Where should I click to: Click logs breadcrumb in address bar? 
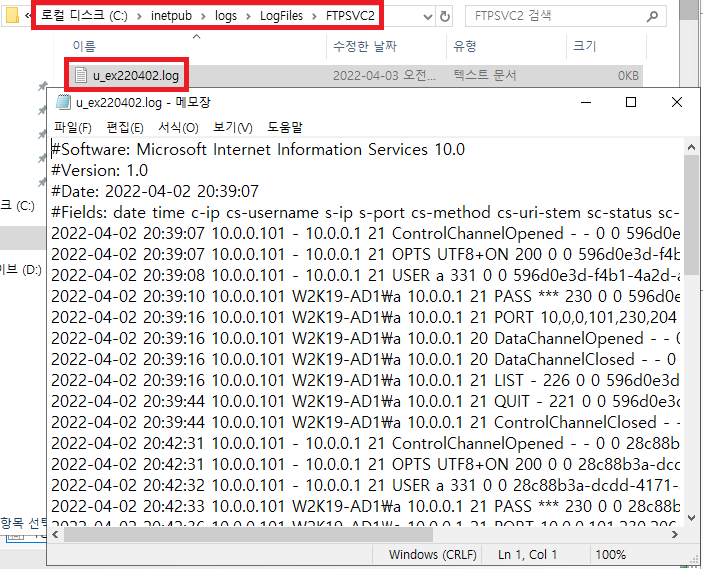[226, 16]
